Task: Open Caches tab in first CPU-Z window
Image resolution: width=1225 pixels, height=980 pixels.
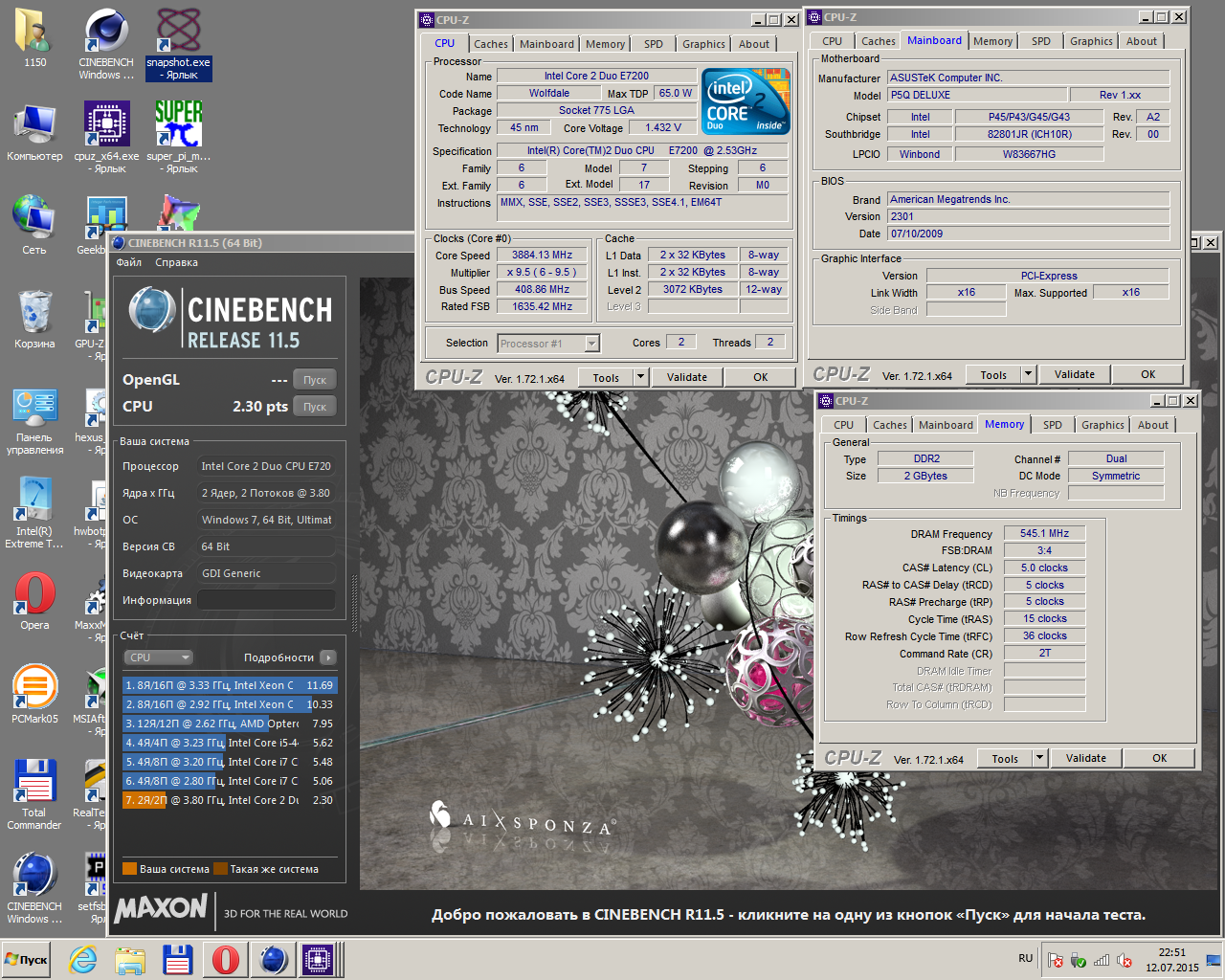Action: pyautogui.click(x=491, y=44)
